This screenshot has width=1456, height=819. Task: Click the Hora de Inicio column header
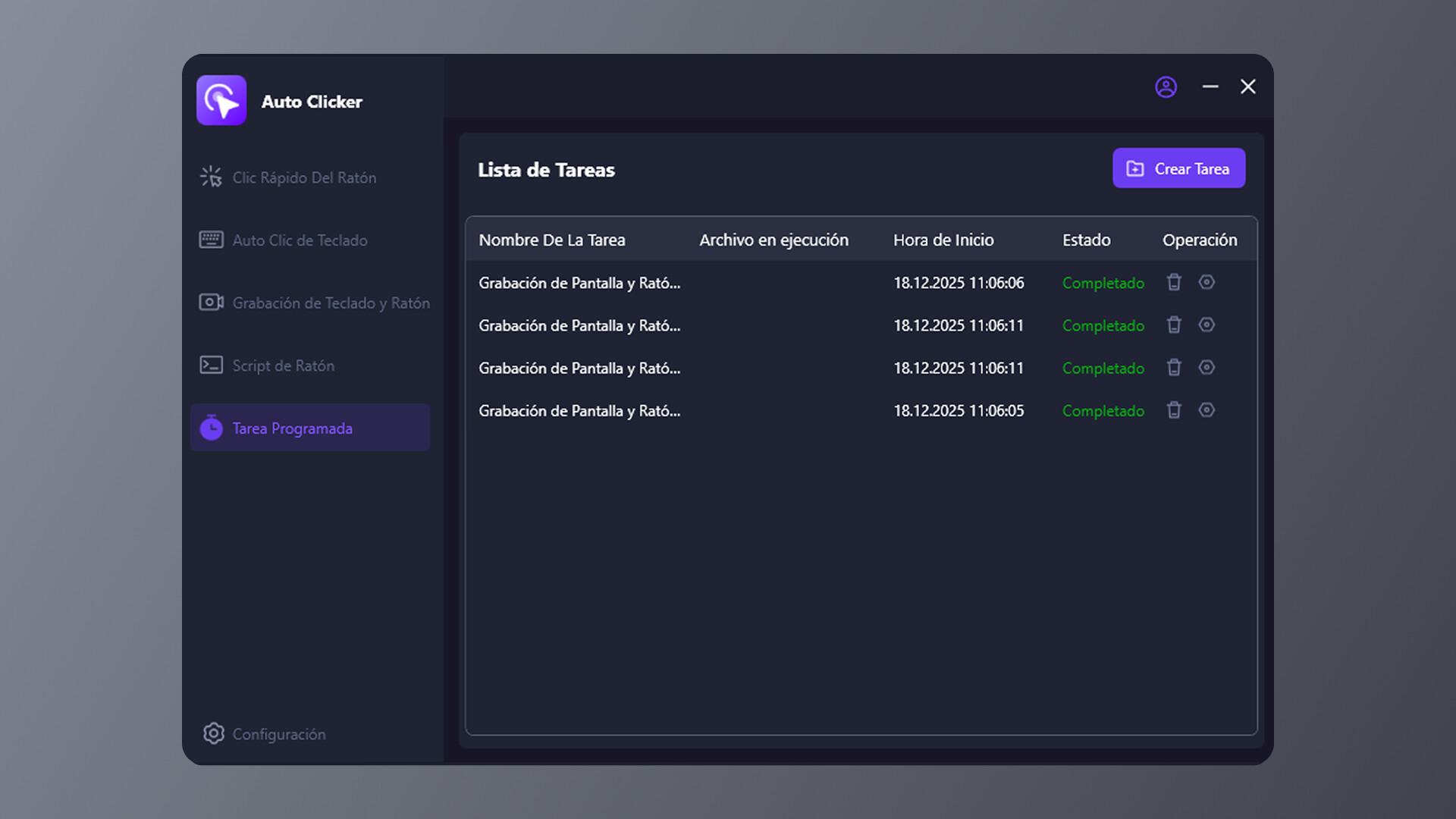pyautogui.click(x=943, y=240)
